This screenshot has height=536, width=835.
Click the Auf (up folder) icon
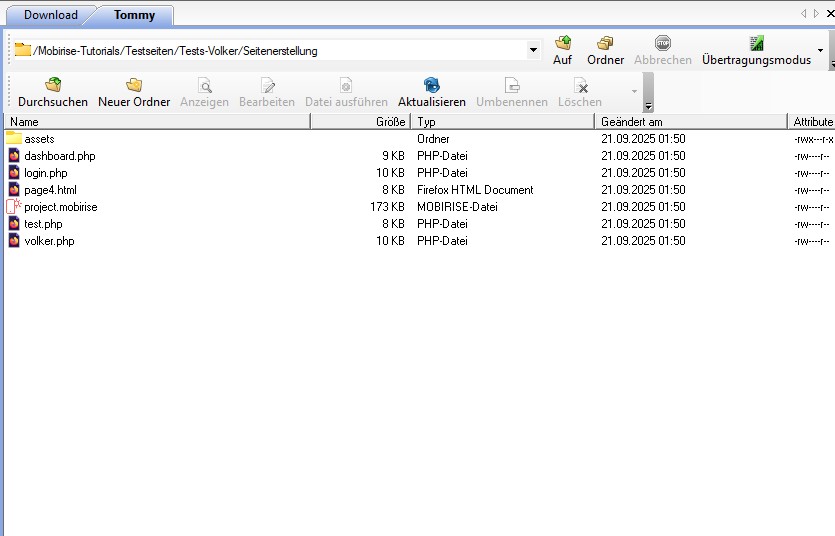tap(563, 43)
